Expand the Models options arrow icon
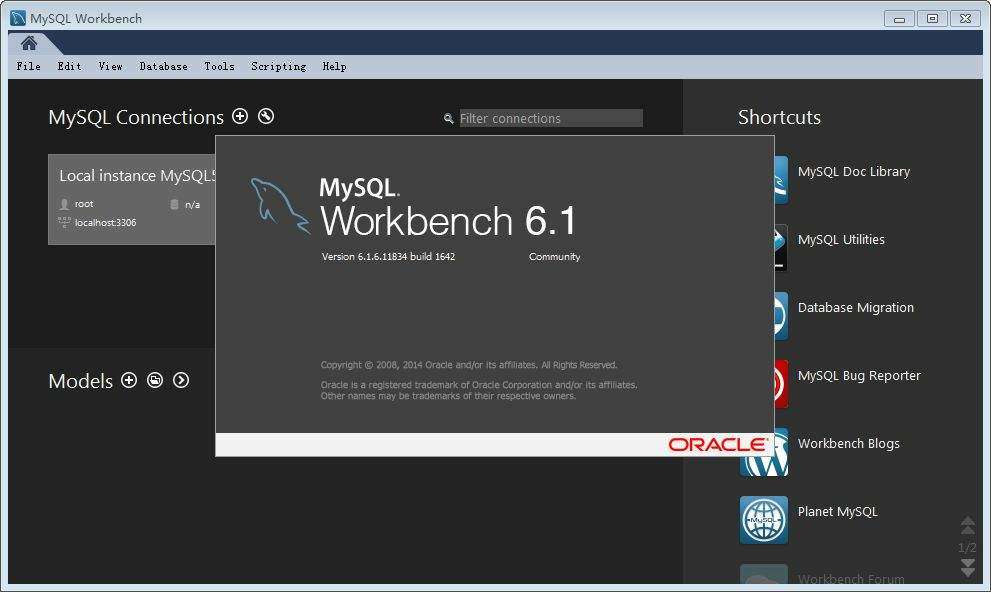991x592 pixels. click(x=181, y=380)
